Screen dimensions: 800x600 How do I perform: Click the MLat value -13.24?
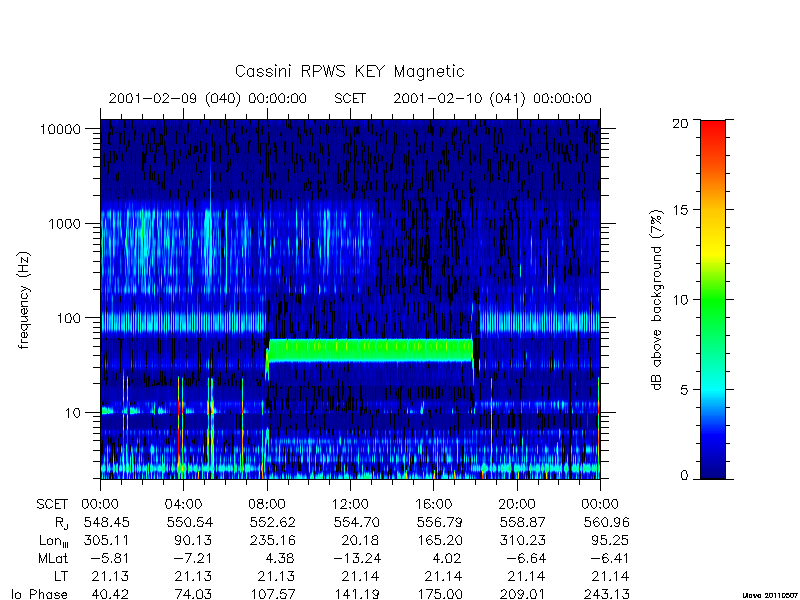(x=357, y=558)
